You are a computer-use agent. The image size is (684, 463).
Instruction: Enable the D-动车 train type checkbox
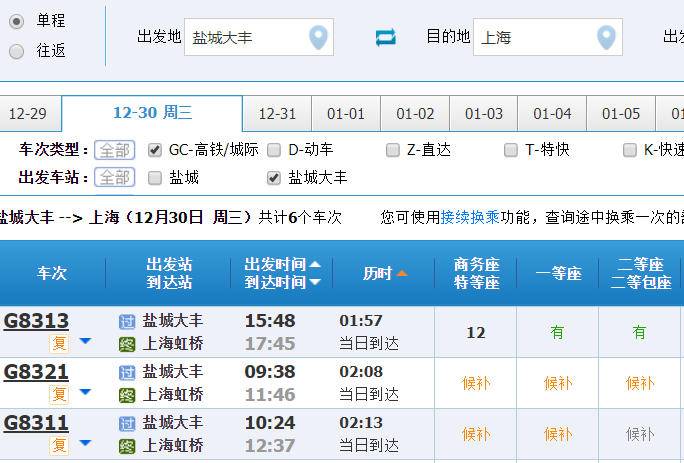274,150
